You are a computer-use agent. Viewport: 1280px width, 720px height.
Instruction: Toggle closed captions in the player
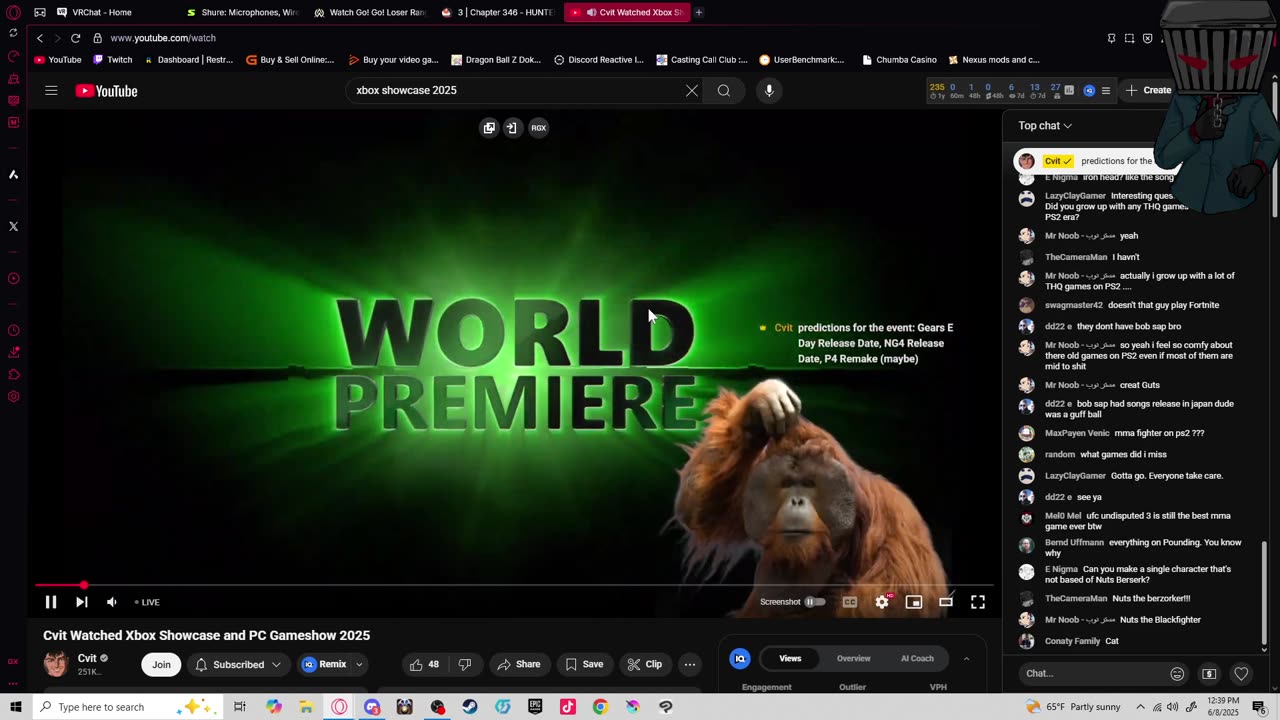point(850,602)
